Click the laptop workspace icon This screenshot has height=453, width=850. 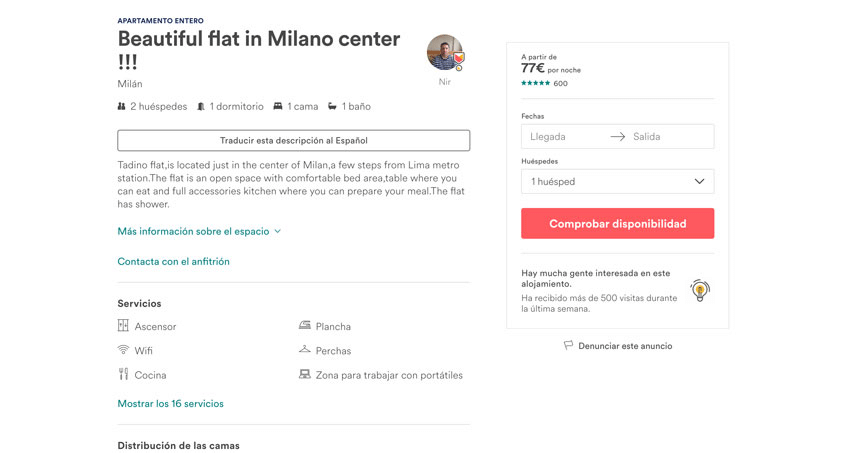[x=305, y=374]
